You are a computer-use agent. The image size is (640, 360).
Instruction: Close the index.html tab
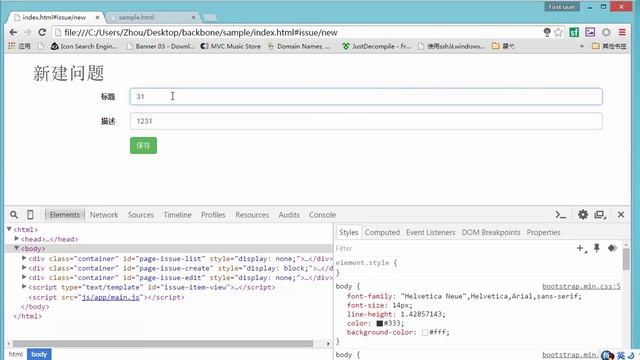(x=97, y=17)
